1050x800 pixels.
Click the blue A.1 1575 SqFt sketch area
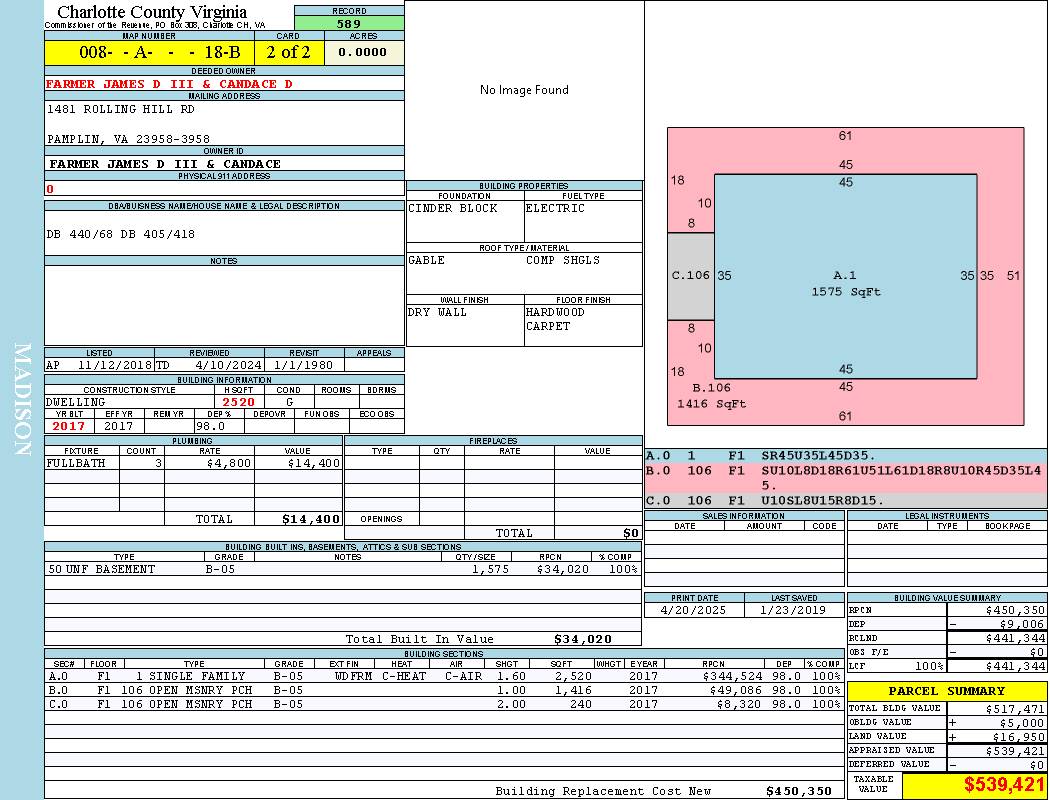(x=845, y=283)
